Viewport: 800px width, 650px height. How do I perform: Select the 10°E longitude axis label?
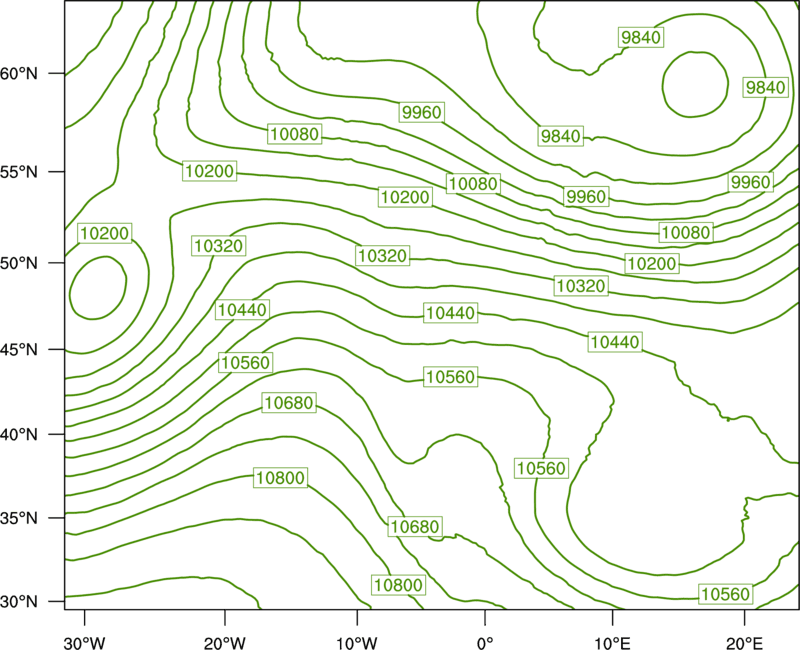coord(612,643)
